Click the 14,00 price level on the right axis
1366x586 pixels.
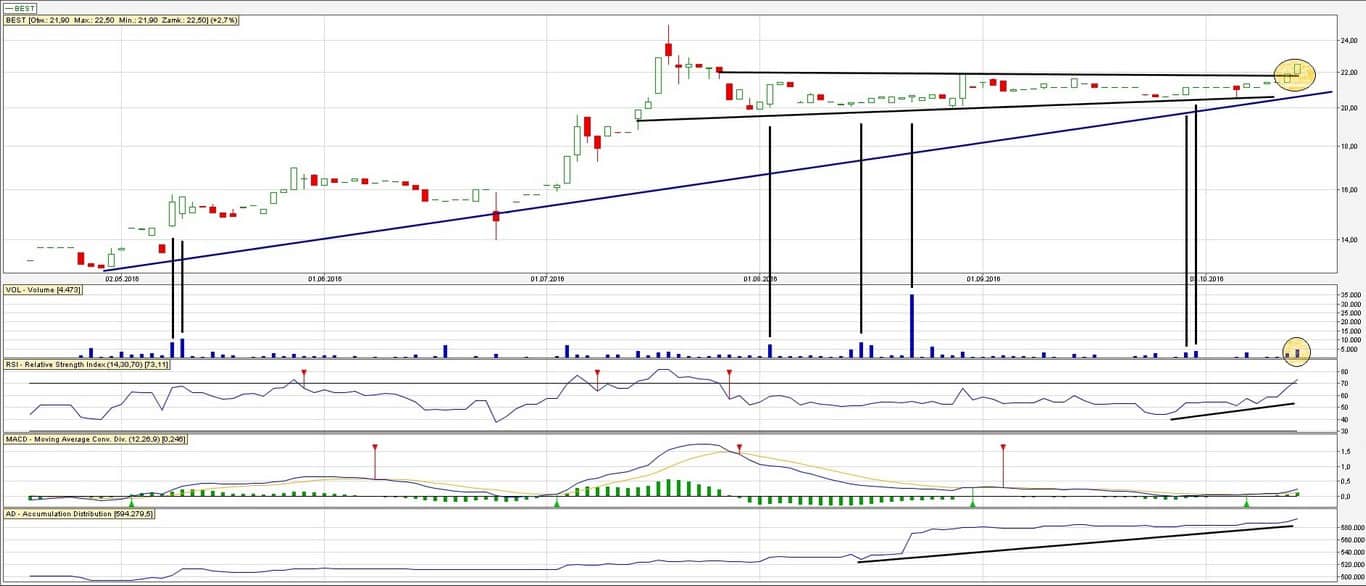click(1347, 240)
